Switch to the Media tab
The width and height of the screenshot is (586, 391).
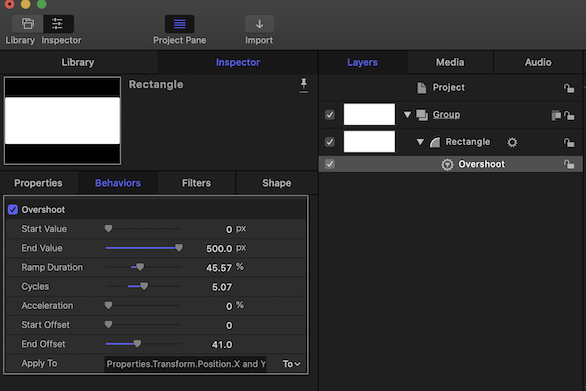point(450,62)
